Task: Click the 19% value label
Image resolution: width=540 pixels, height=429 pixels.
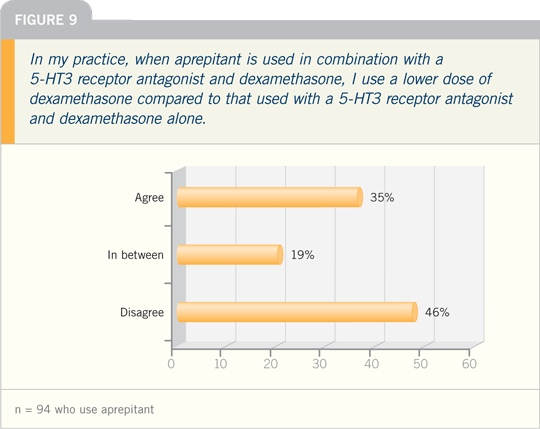Action: click(x=302, y=255)
